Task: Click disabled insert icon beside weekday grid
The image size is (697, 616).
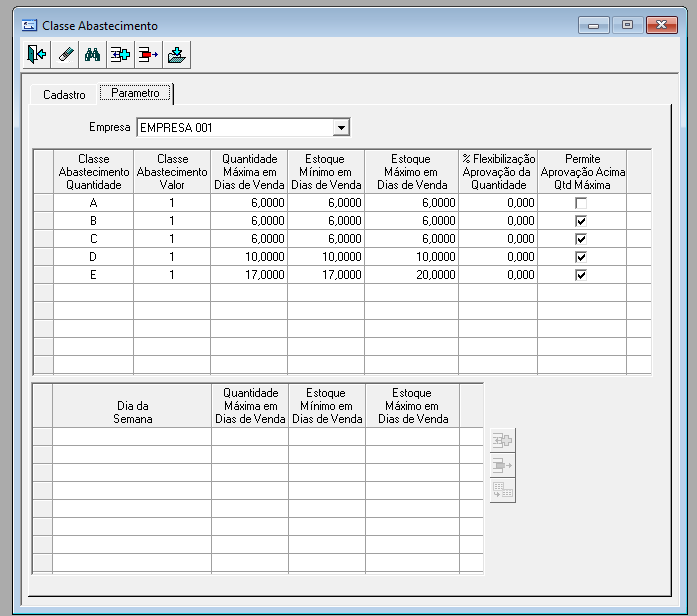Action: pyautogui.click(x=503, y=440)
